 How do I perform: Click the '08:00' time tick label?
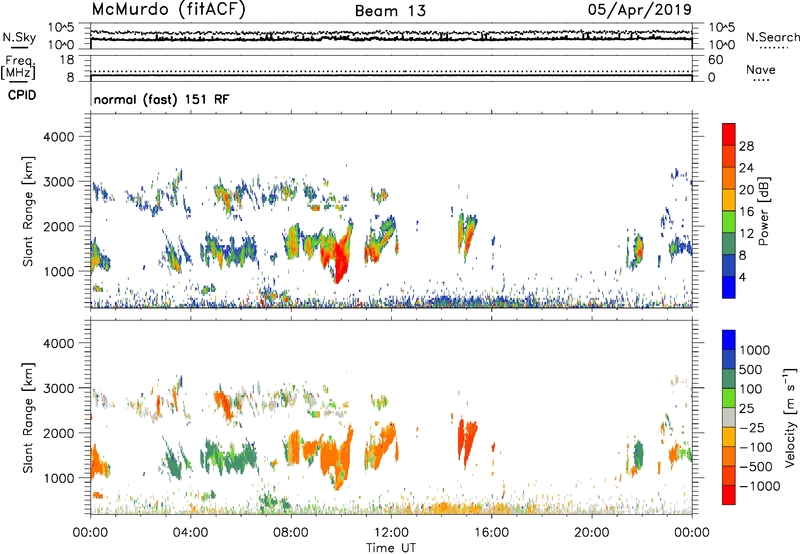[x=291, y=533]
